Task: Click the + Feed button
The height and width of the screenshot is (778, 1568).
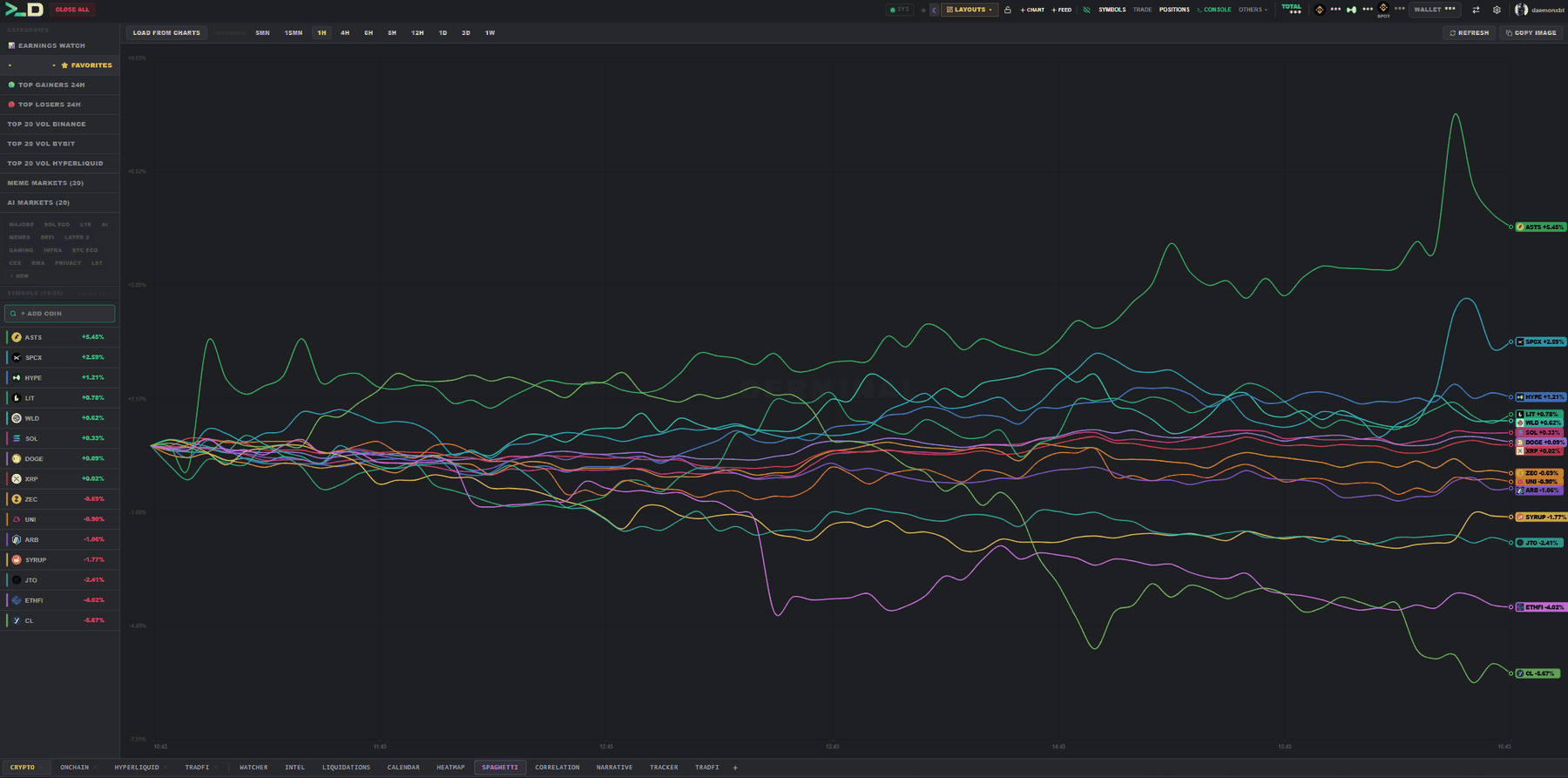Action: 1062,10
